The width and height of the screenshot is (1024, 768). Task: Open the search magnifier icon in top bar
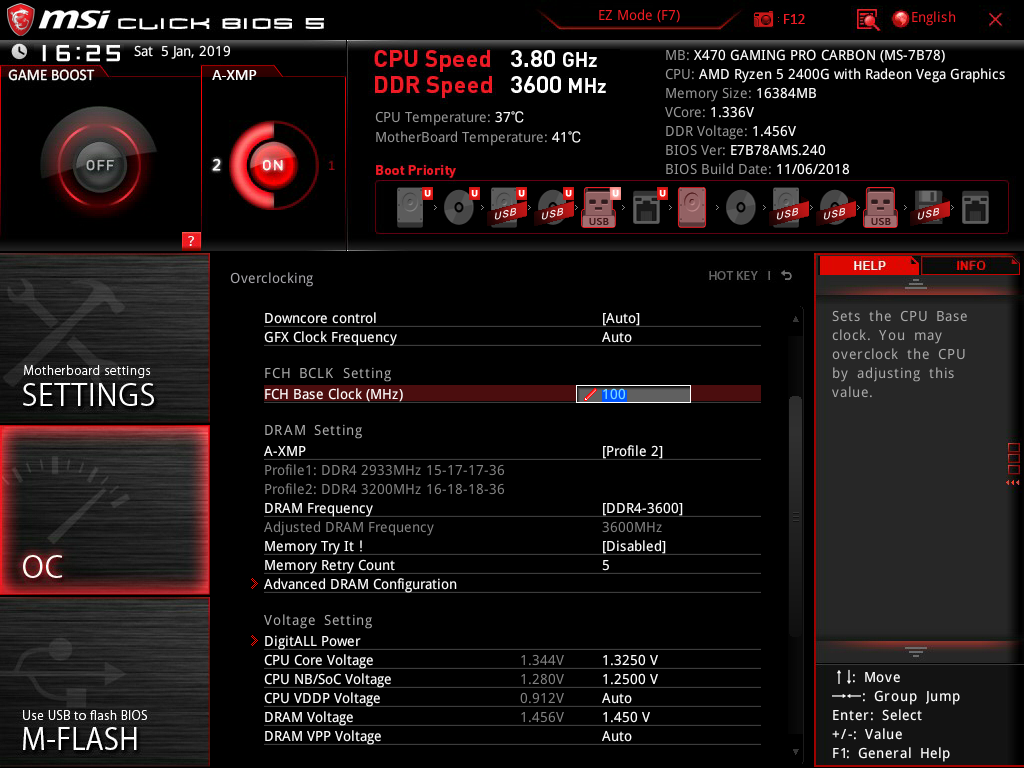pos(868,20)
